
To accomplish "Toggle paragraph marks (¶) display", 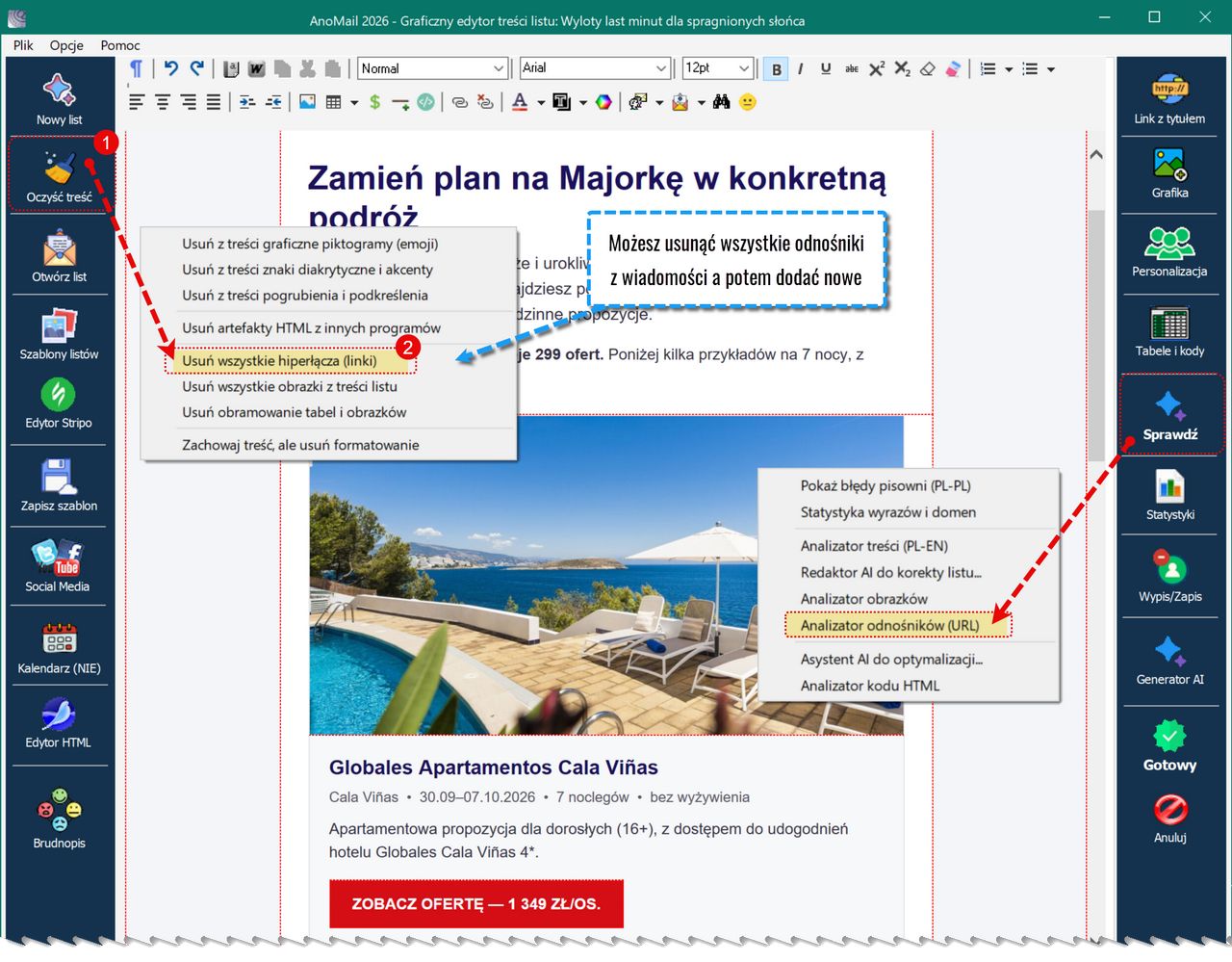I will click(x=137, y=68).
